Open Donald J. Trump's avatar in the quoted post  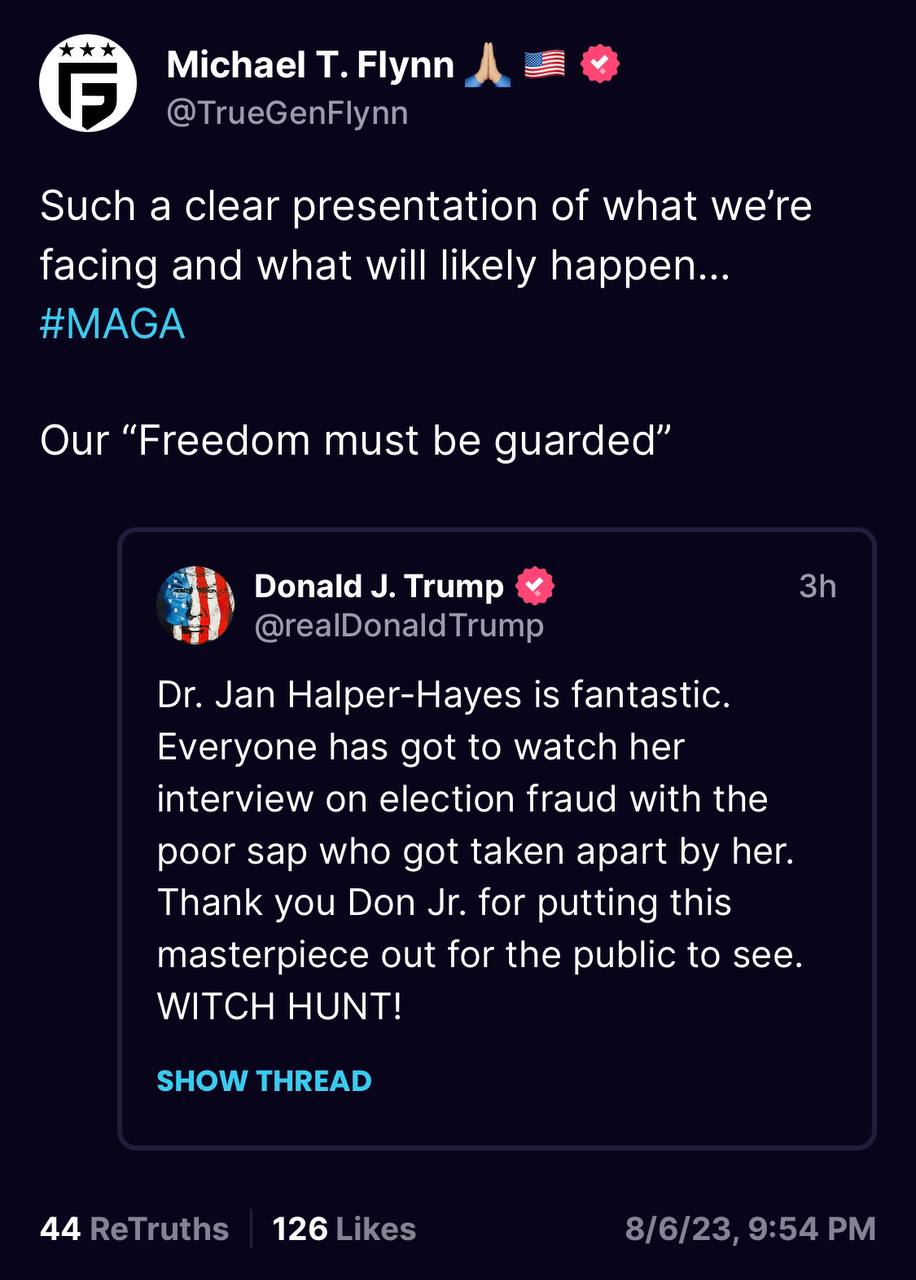[196, 605]
